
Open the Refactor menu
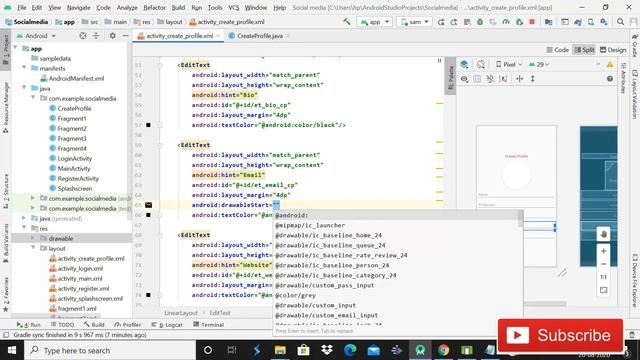click(x=154, y=7)
